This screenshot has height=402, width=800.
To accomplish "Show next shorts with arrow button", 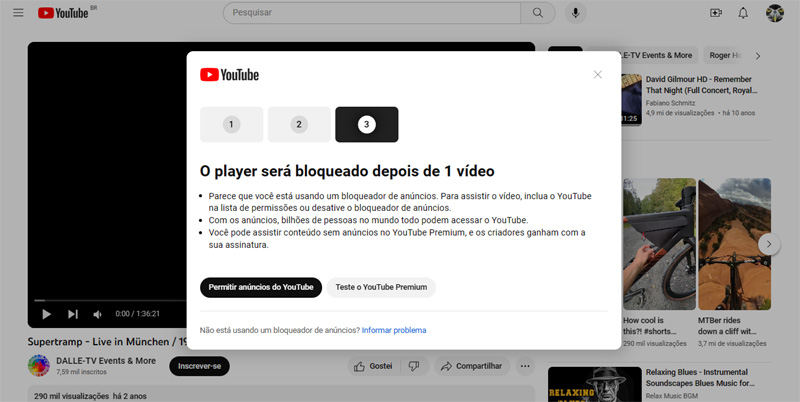I will (x=769, y=244).
